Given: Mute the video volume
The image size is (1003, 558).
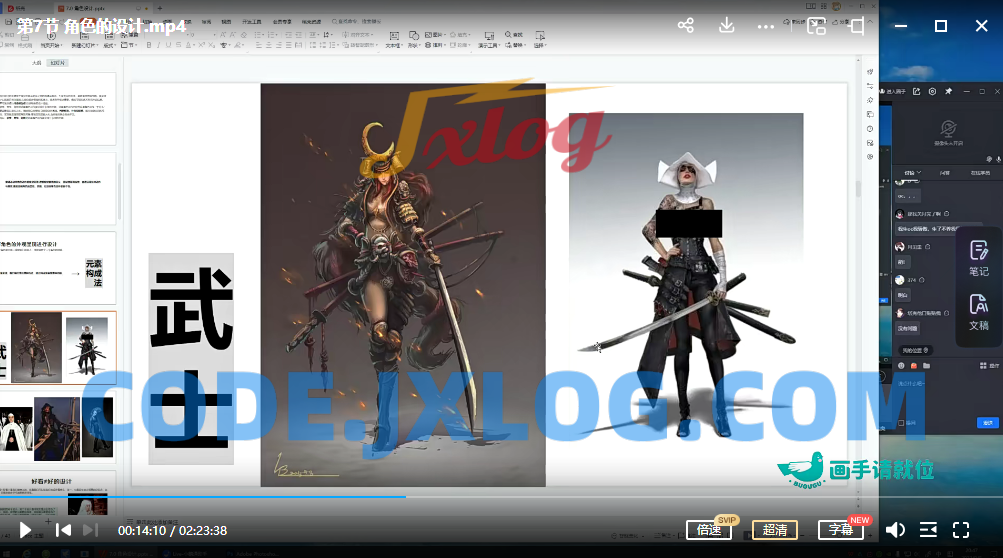Looking at the screenshot, I should 896,530.
